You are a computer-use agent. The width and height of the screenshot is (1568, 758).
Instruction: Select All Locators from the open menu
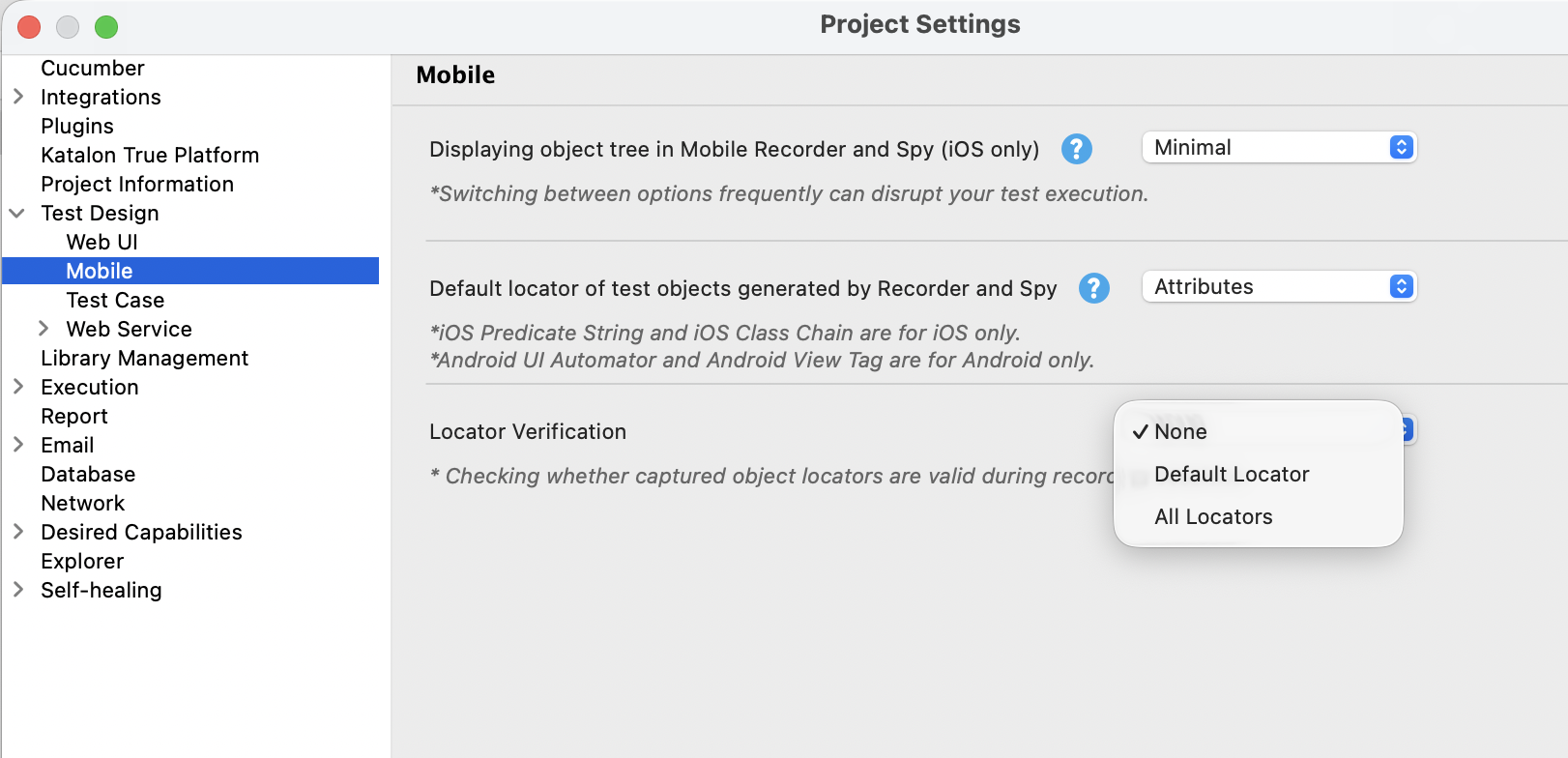(x=1212, y=516)
